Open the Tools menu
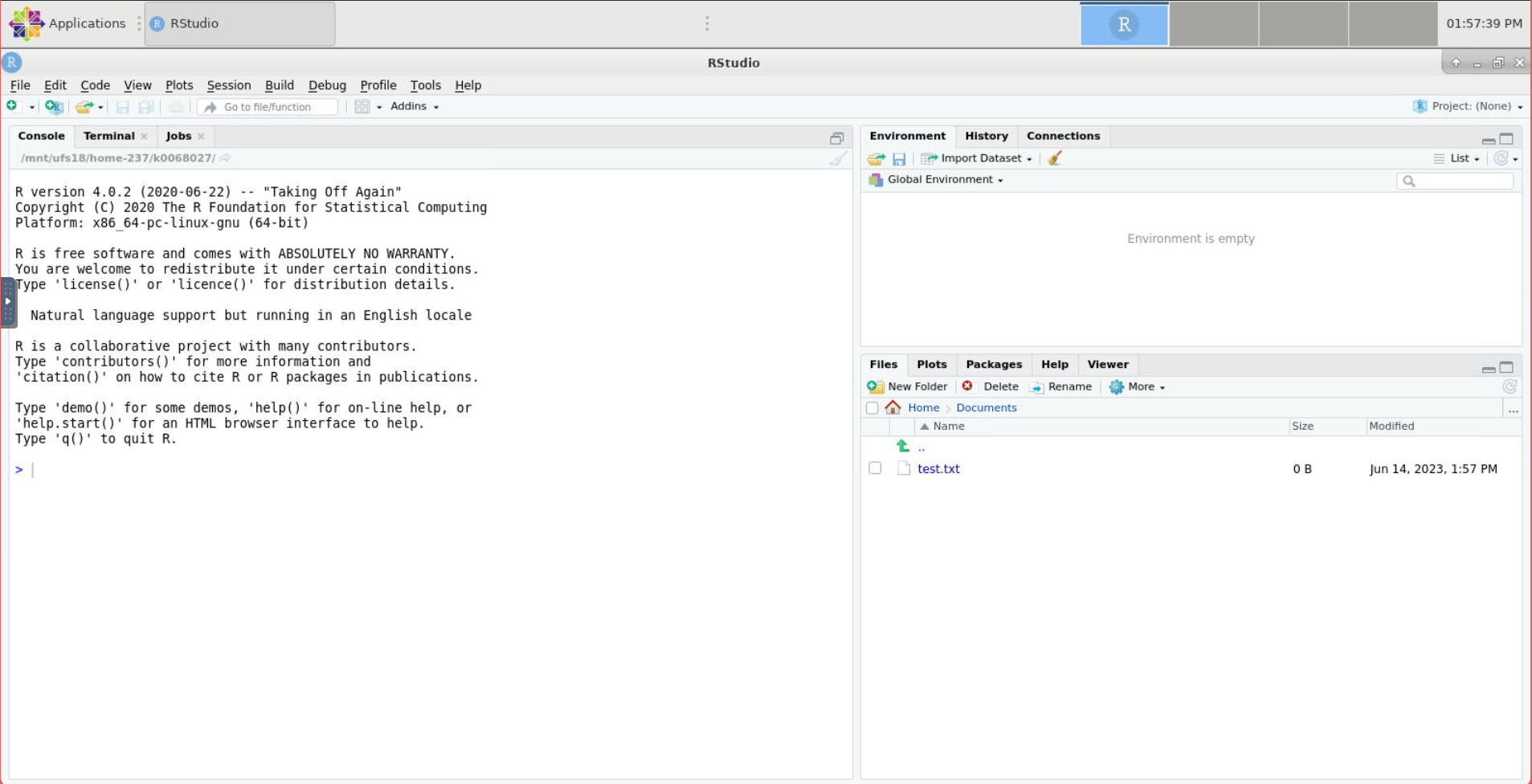 426,85
